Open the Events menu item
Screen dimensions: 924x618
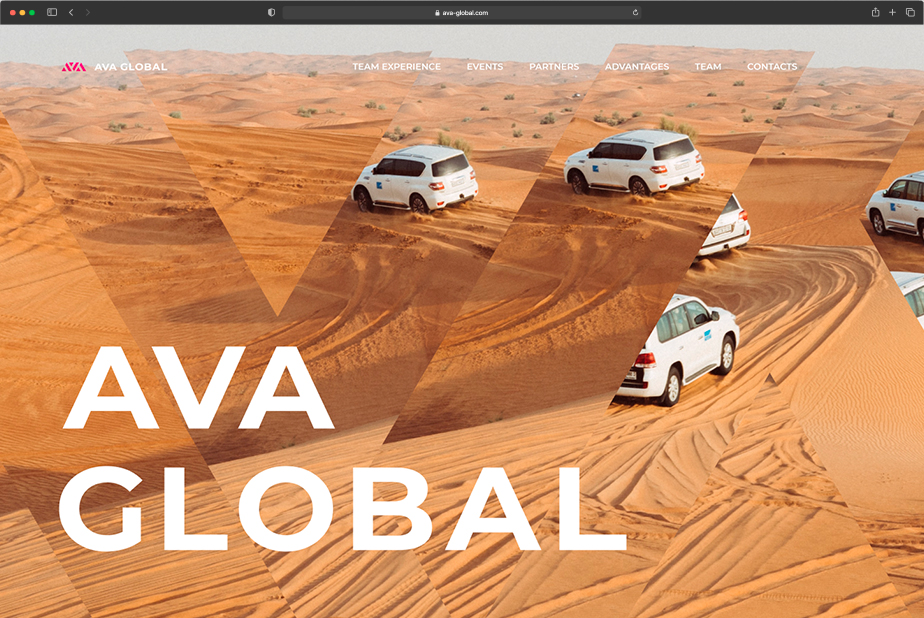pyautogui.click(x=485, y=67)
